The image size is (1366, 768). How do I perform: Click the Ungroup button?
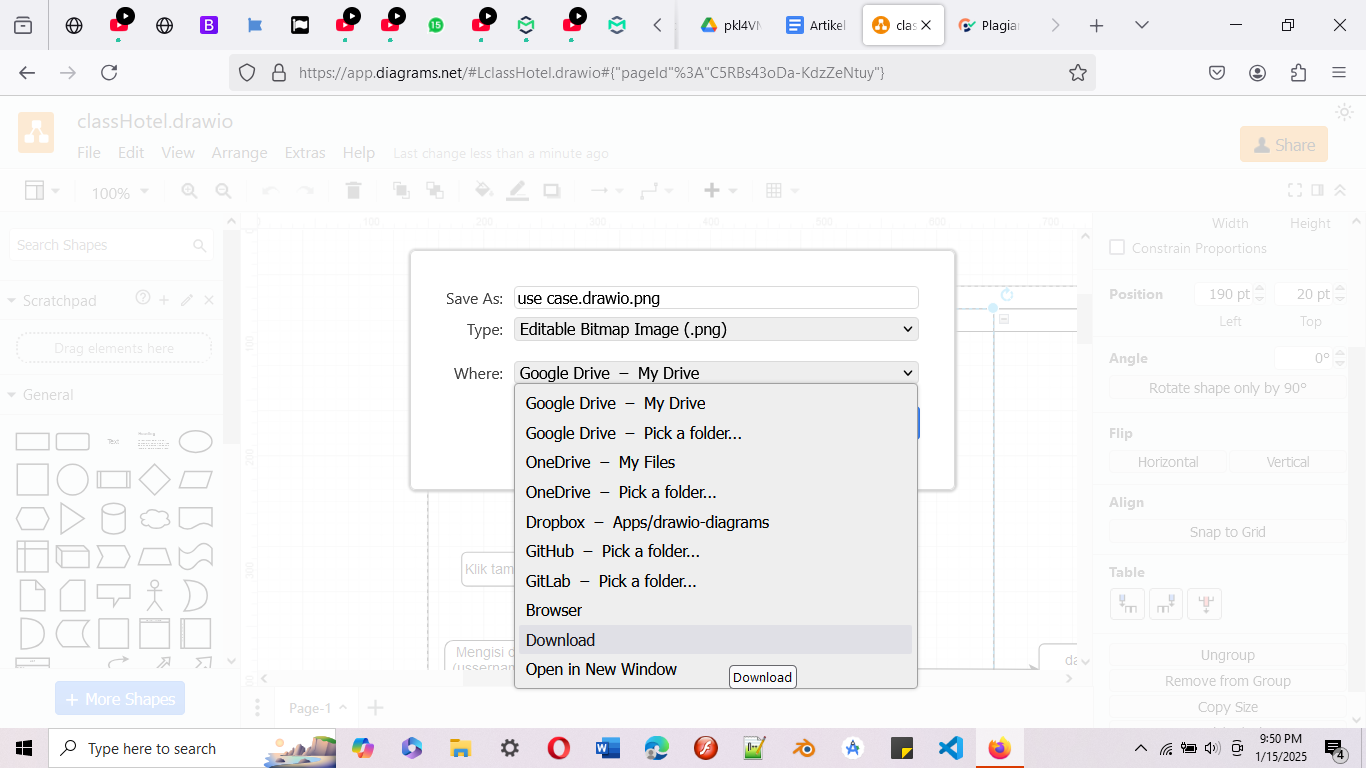[x=1227, y=655]
